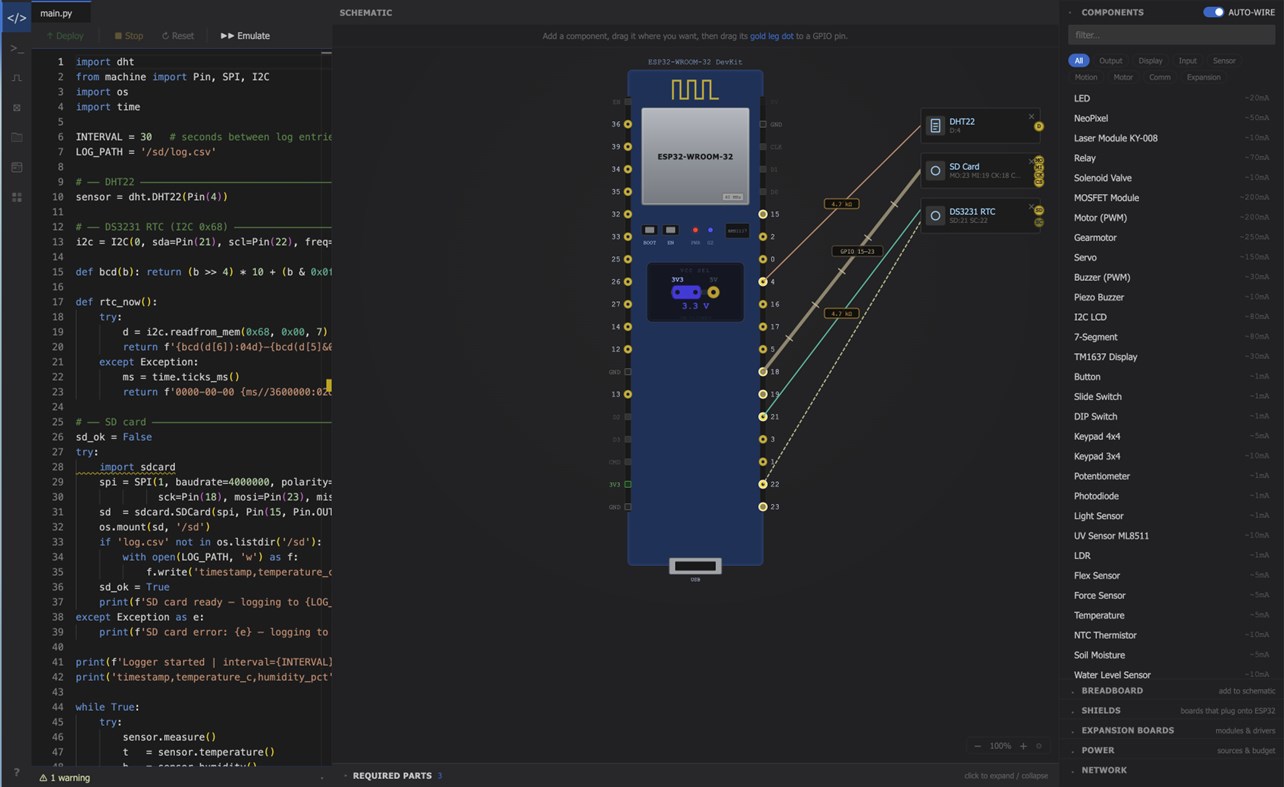Click GPIO pin 36 on ESP32
Image resolution: width=1284 pixels, height=787 pixels.
628,125
